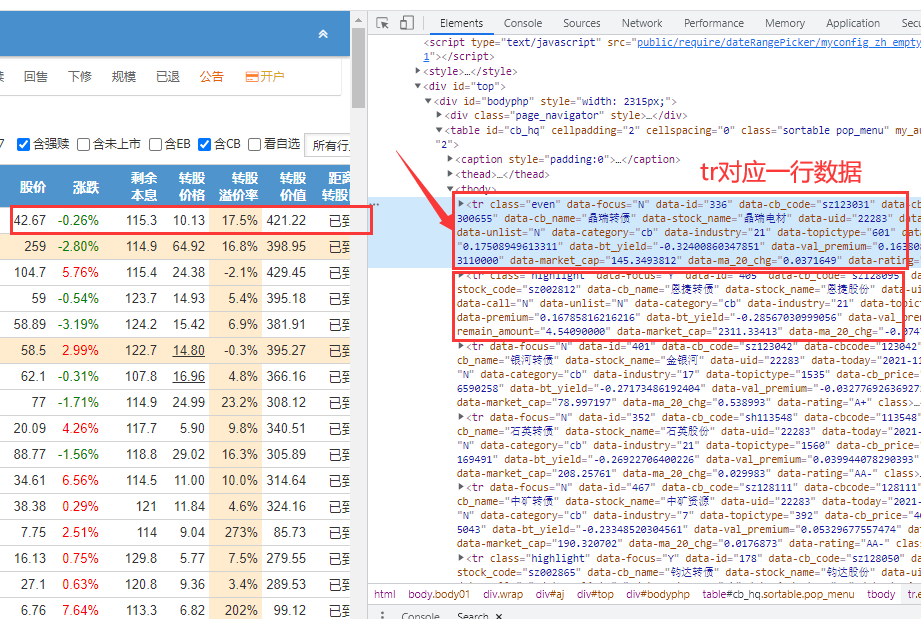This screenshot has height=619, width=921.
Task: Collapse the tbody node in Elements panel
Action: coord(450,188)
